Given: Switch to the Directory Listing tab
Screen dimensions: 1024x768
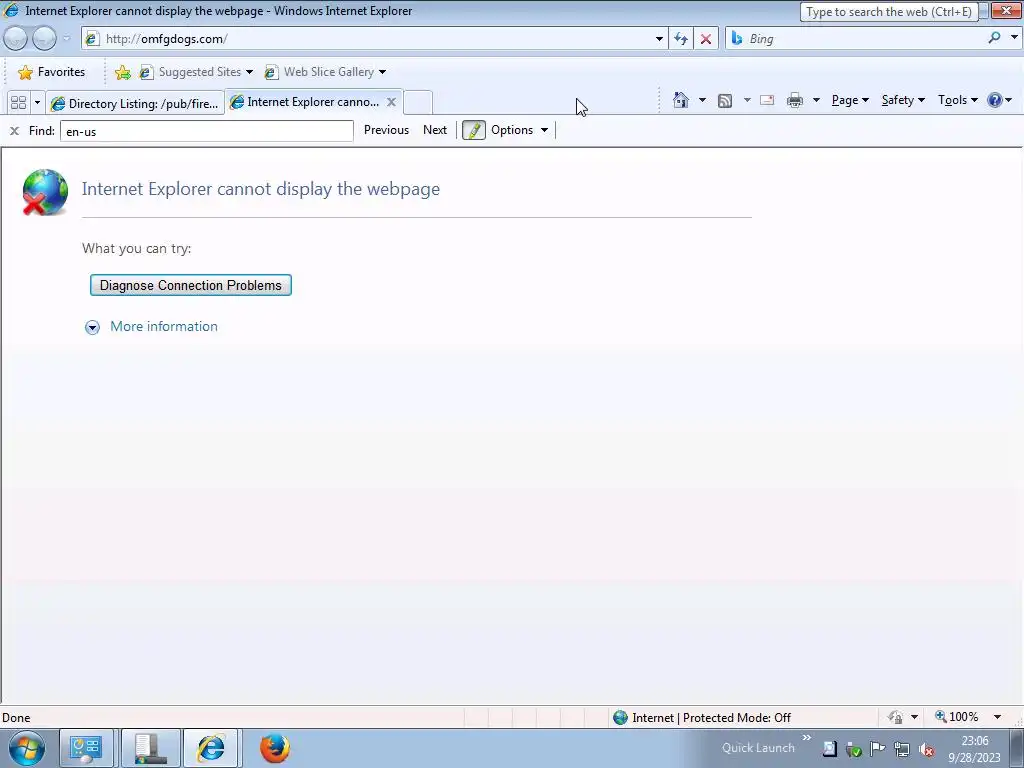Looking at the screenshot, I should pyautogui.click(x=135, y=103).
